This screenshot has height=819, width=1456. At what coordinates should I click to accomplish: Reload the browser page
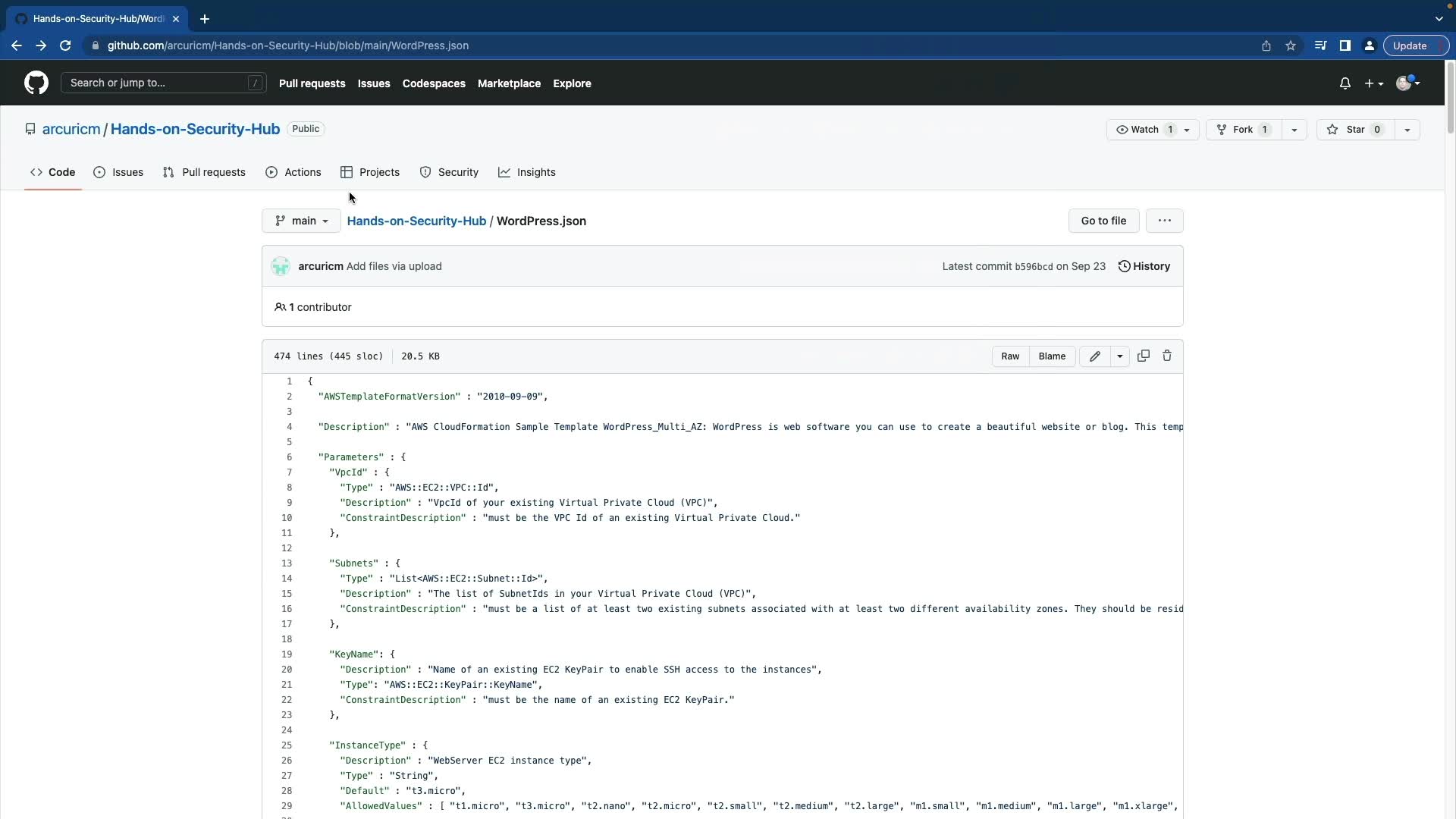65,45
